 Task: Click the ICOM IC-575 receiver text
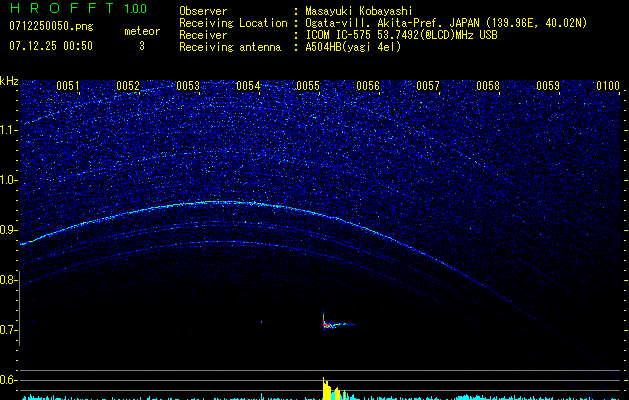[x=401, y=35]
